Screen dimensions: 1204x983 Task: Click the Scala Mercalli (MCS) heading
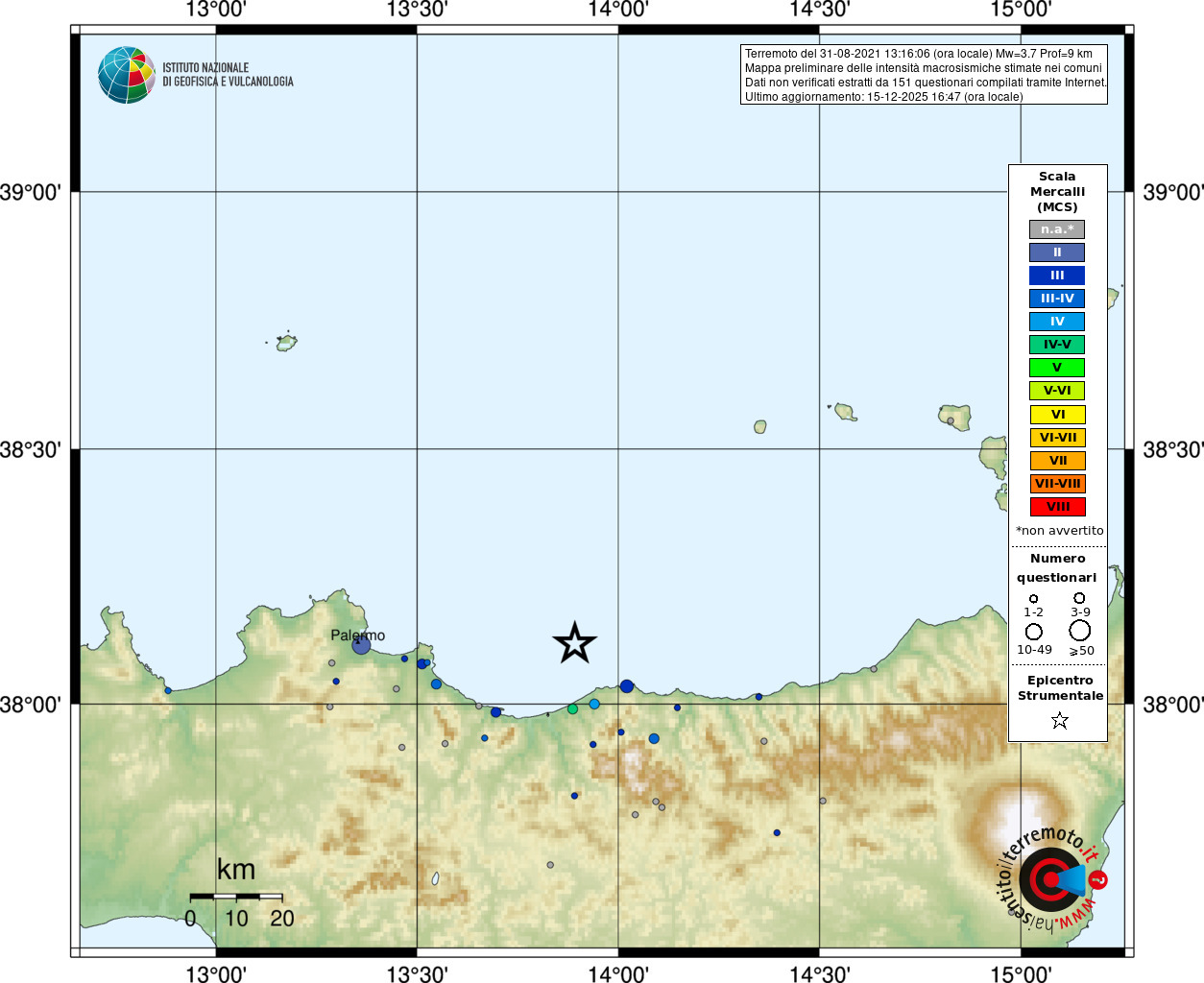pyautogui.click(x=1057, y=192)
